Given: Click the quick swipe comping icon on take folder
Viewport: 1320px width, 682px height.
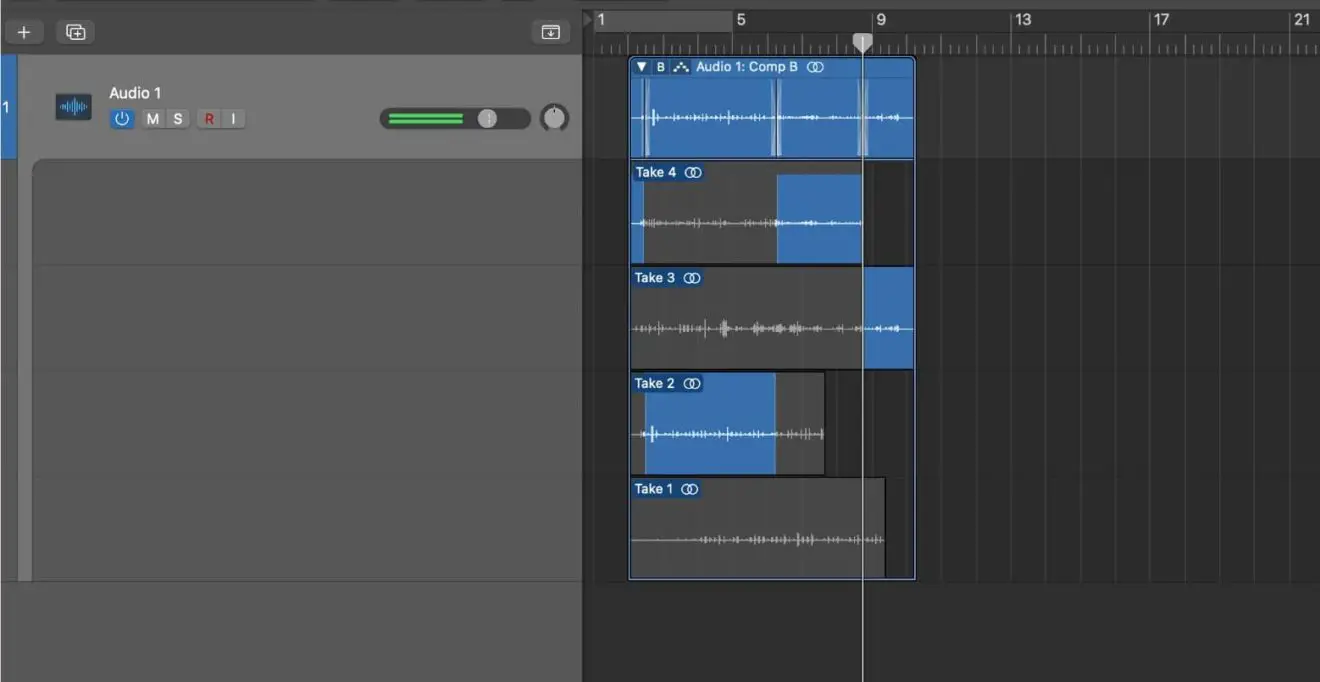Looking at the screenshot, I should click(x=680, y=67).
